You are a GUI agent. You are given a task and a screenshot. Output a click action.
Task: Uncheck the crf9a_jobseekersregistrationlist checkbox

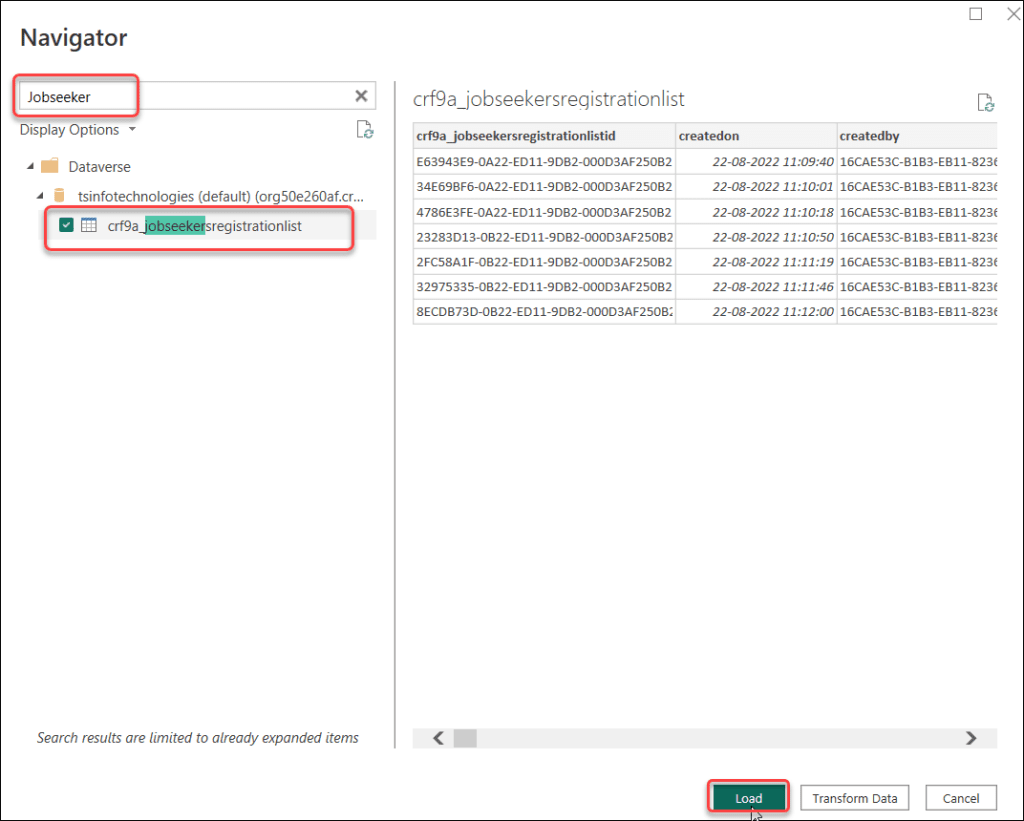click(x=66, y=225)
